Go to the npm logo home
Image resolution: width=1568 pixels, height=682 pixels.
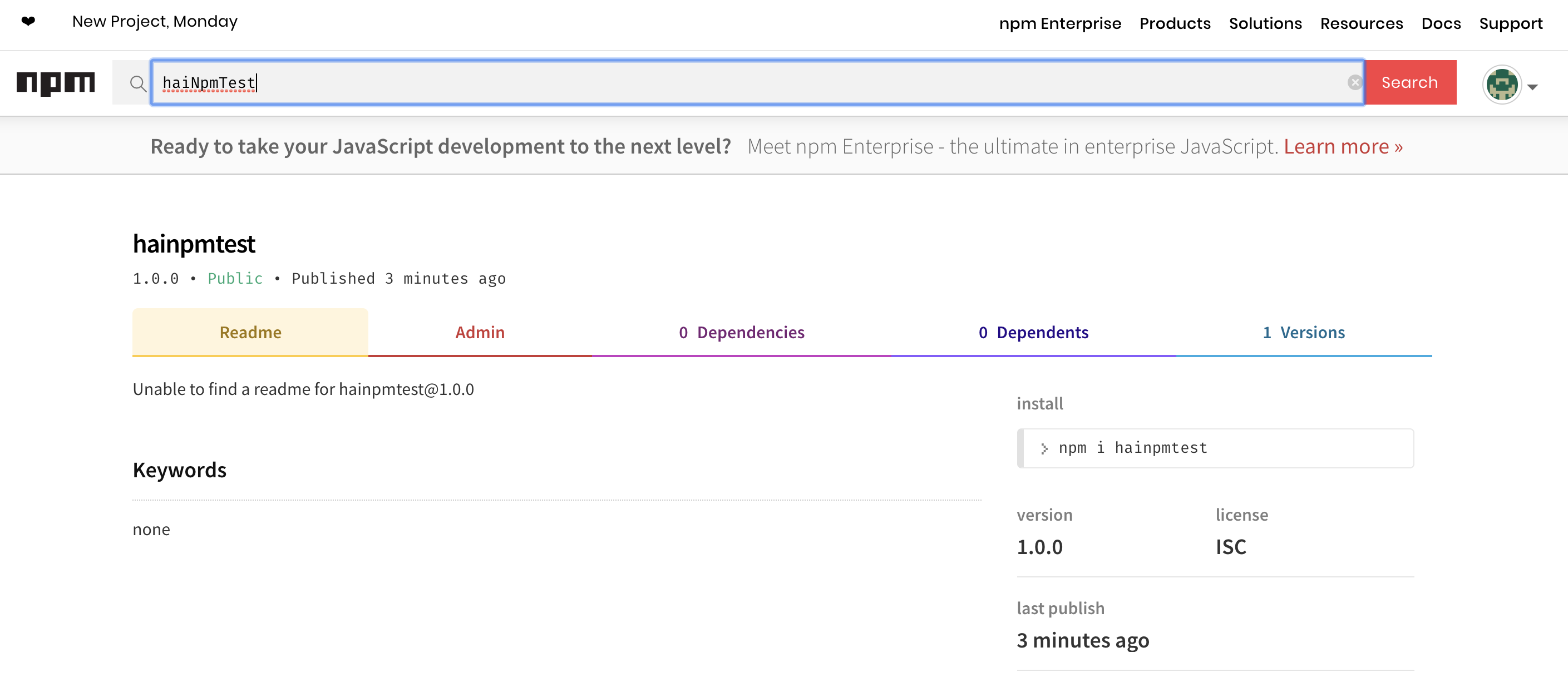[56, 83]
